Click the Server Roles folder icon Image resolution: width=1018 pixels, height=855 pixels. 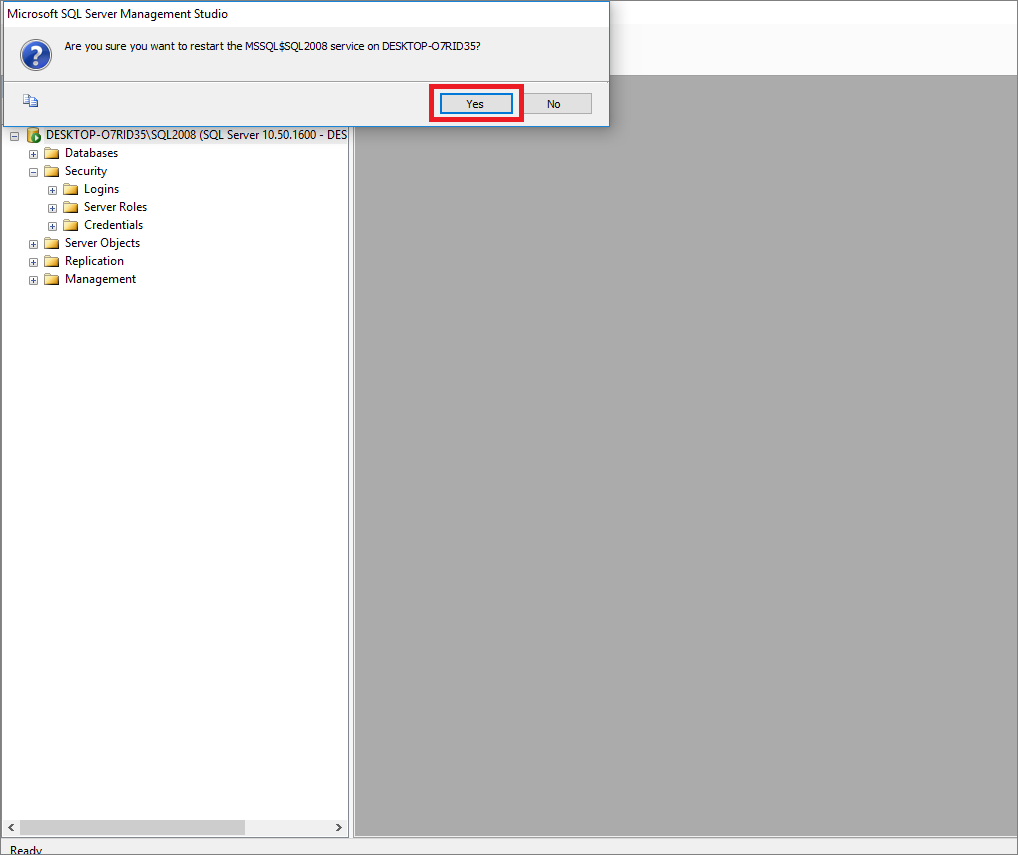(71, 208)
